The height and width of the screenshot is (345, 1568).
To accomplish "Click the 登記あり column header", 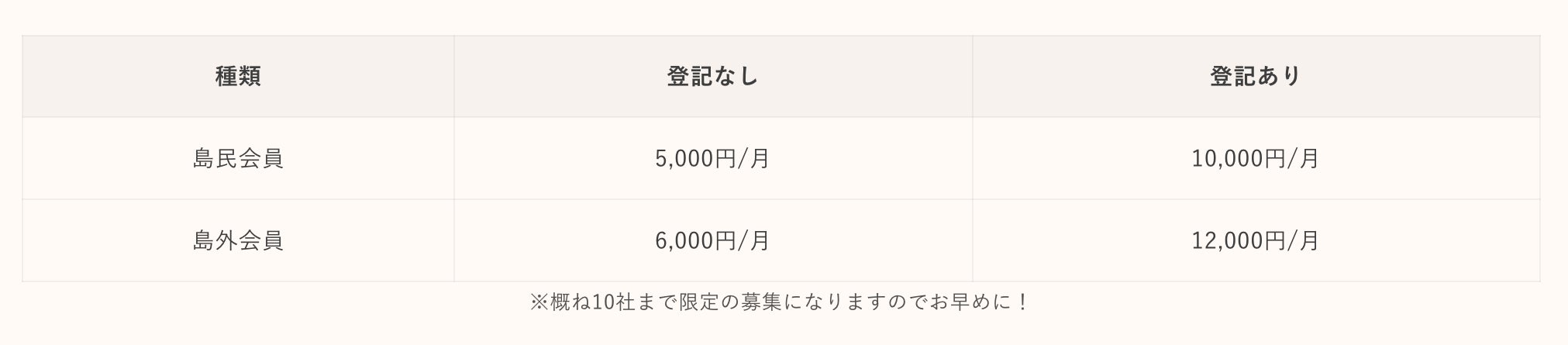I will pos(1255,76).
